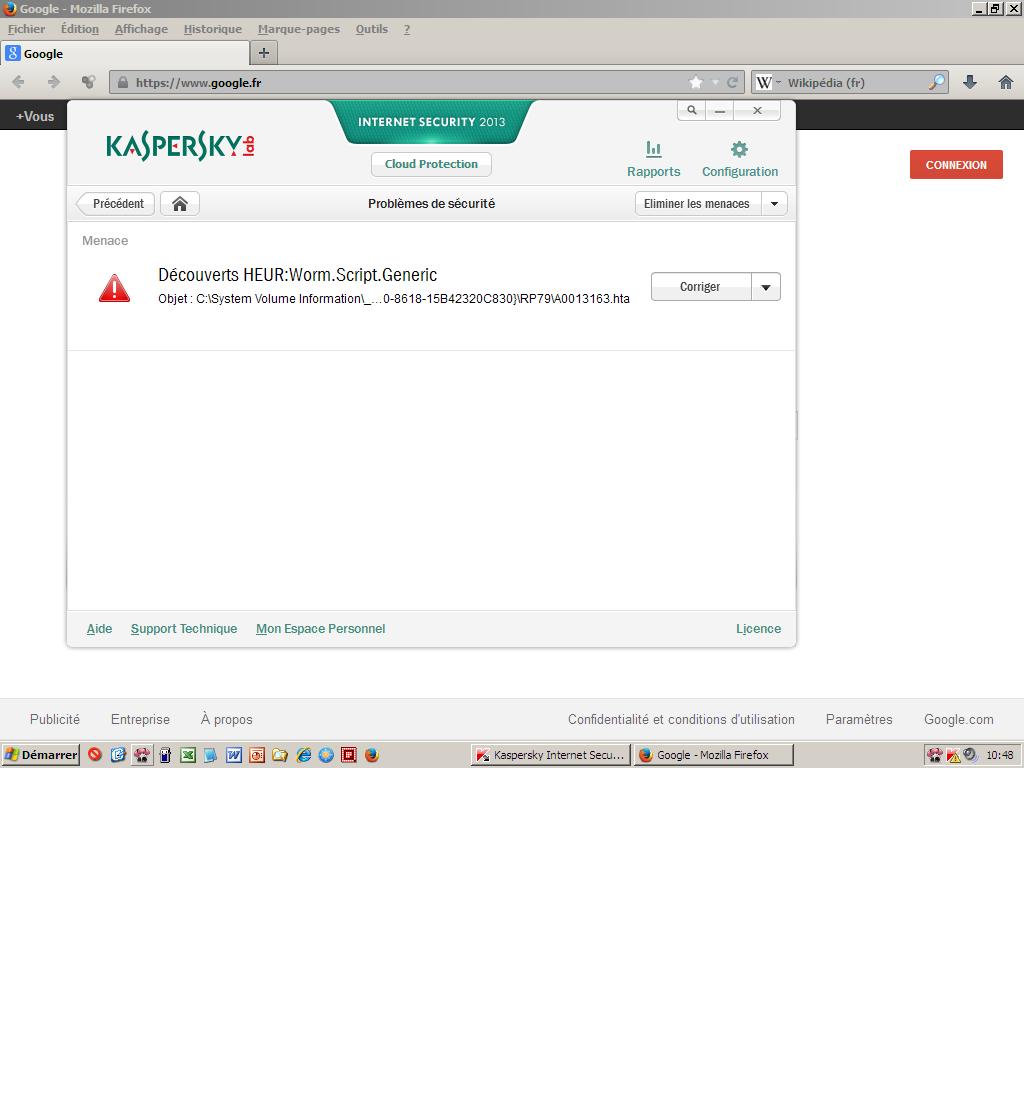Open Support Technique link

pyautogui.click(x=184, y=628)
